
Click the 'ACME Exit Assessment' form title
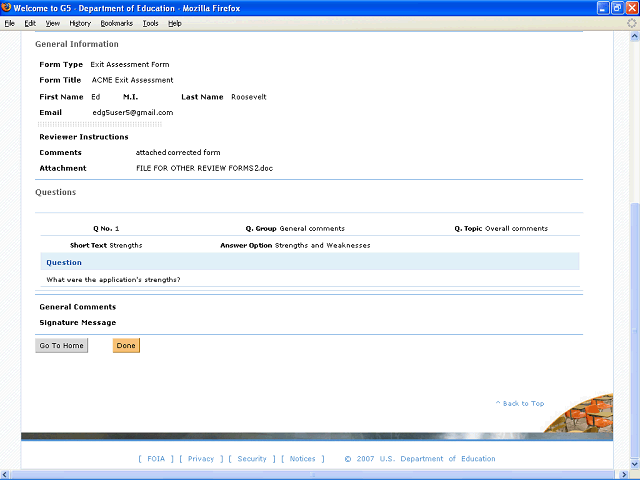133,80
